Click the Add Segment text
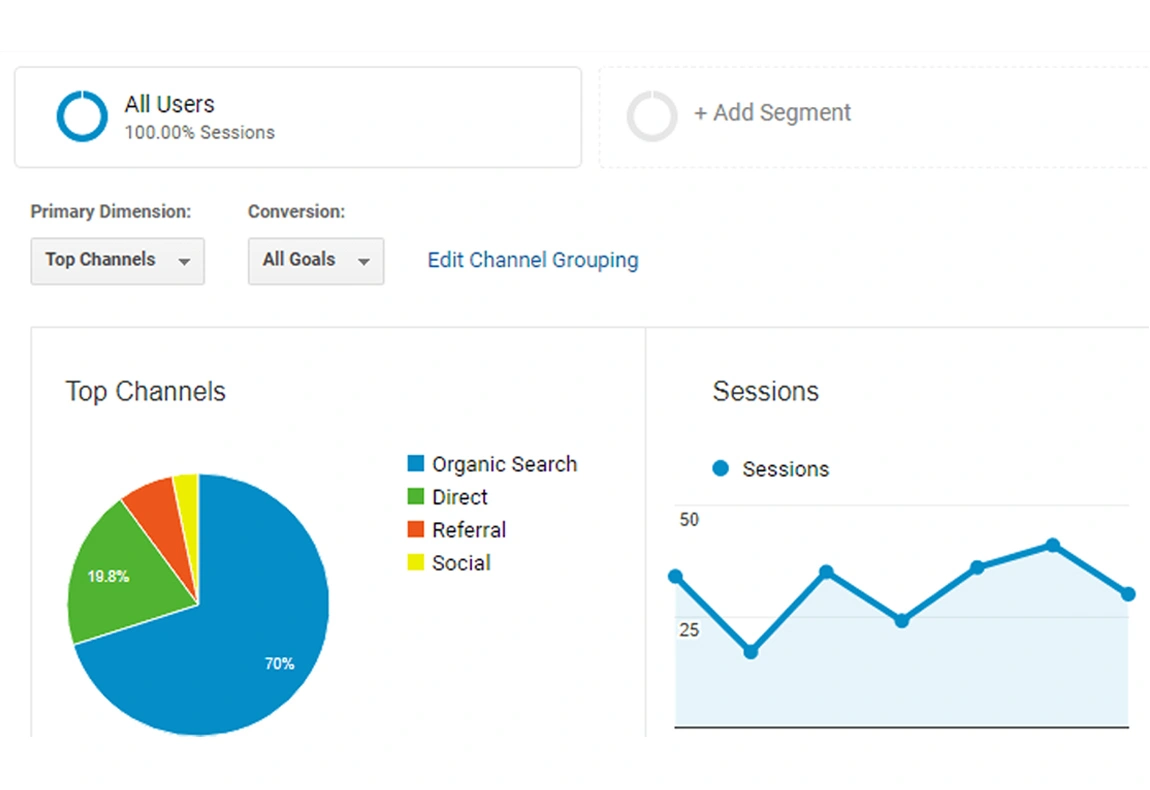The height and width of the screenshot is (790, 1150). pos(772,113)
